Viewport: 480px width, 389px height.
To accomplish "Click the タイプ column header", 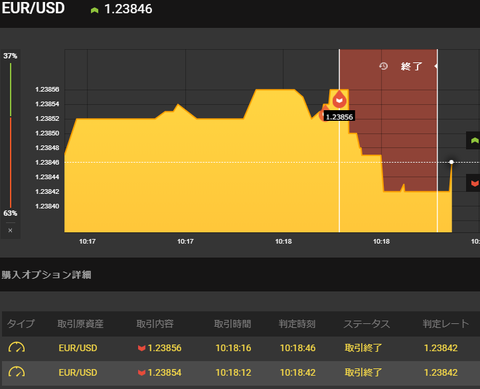I will click(x=21, y=324).
